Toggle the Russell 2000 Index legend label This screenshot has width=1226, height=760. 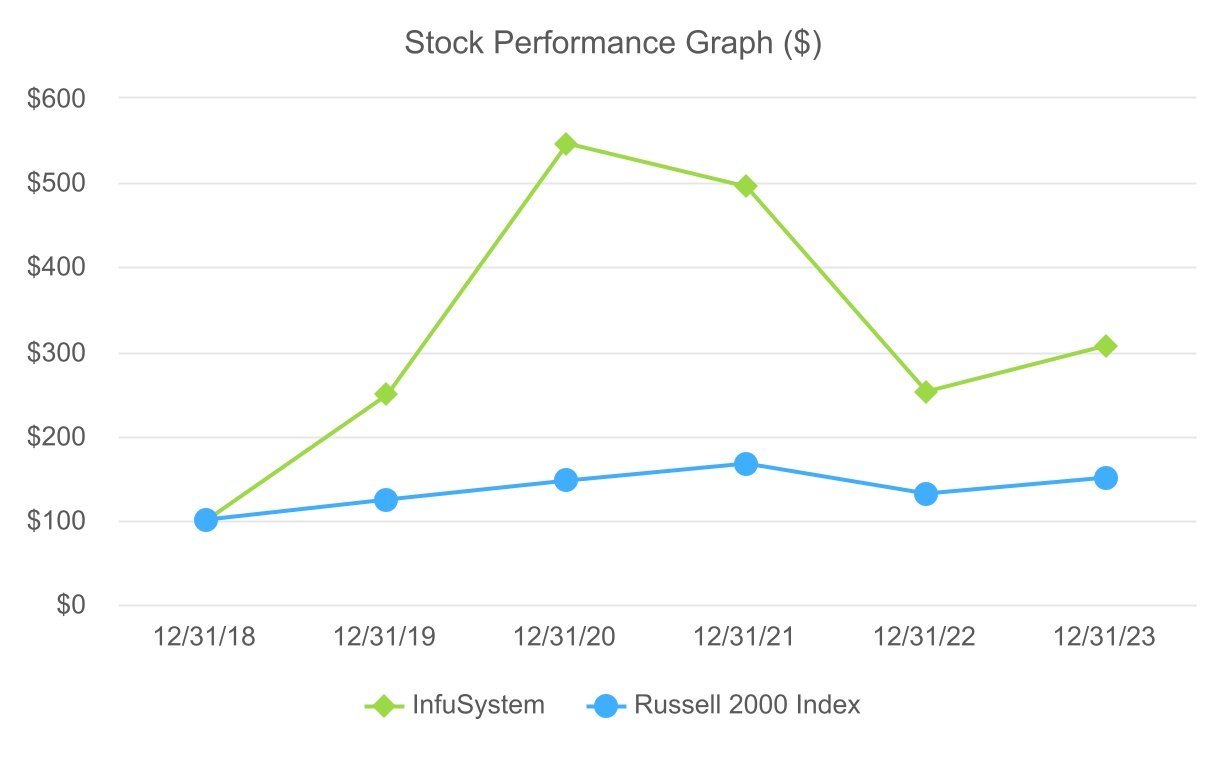coord(747,705)
